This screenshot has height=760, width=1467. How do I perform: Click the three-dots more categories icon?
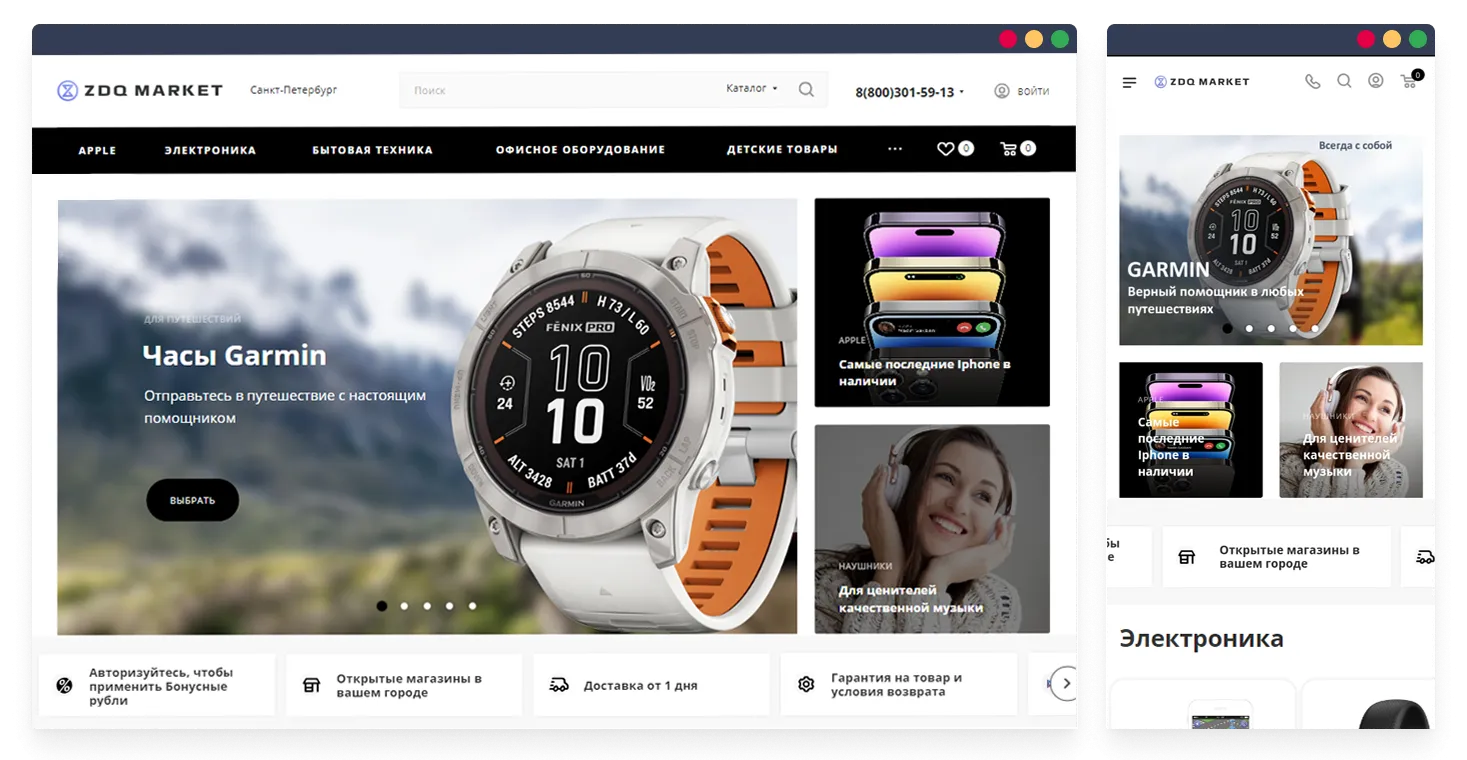click(x=895, y=149)
